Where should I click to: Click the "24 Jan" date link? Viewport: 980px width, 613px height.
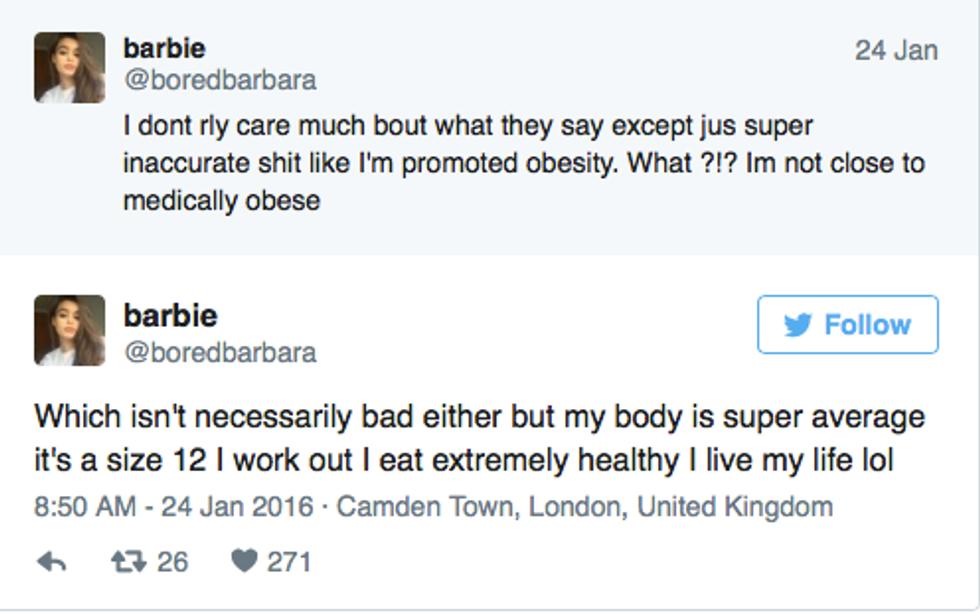(x=896, y=50)
